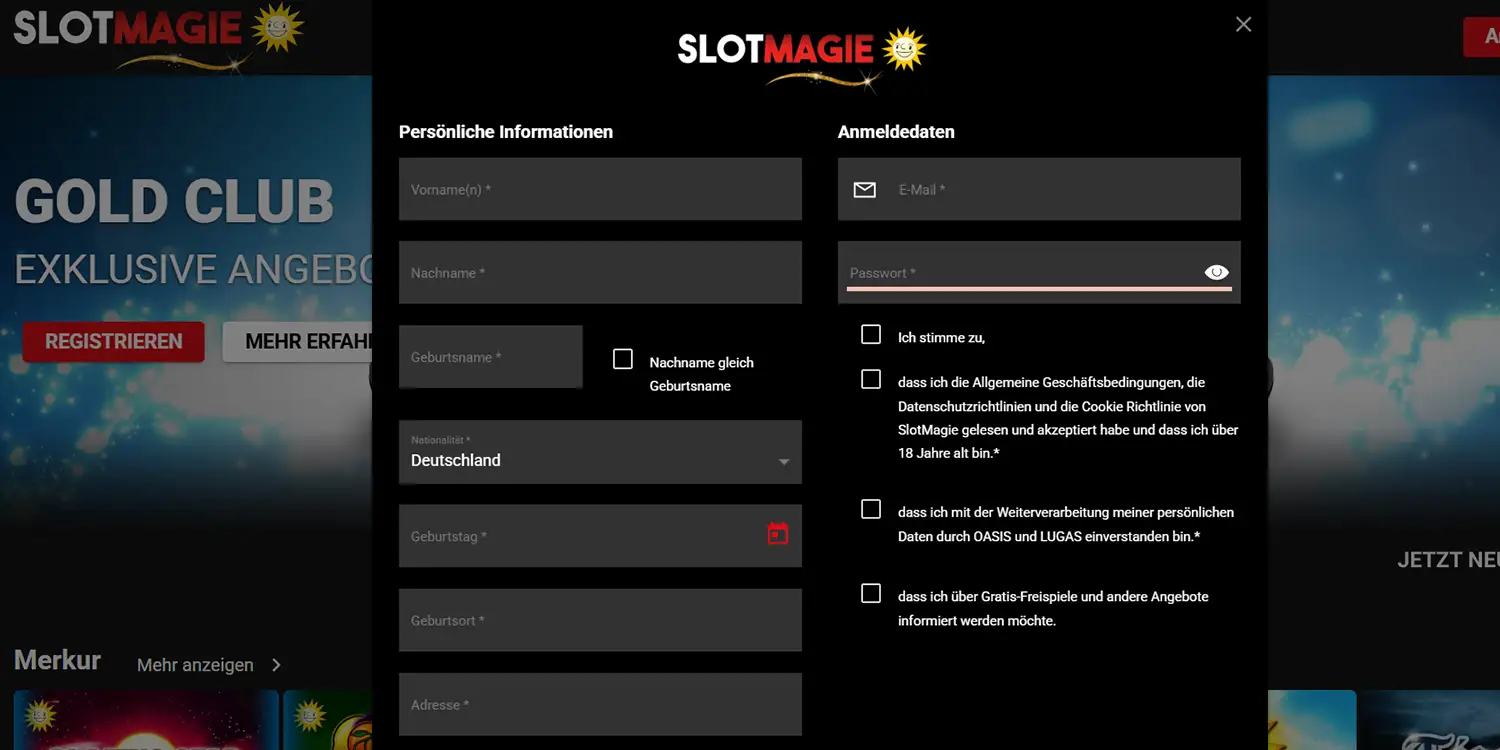Focus the Vorname(n) input field
1500x750 pixels.
click(x=600, y=189)
